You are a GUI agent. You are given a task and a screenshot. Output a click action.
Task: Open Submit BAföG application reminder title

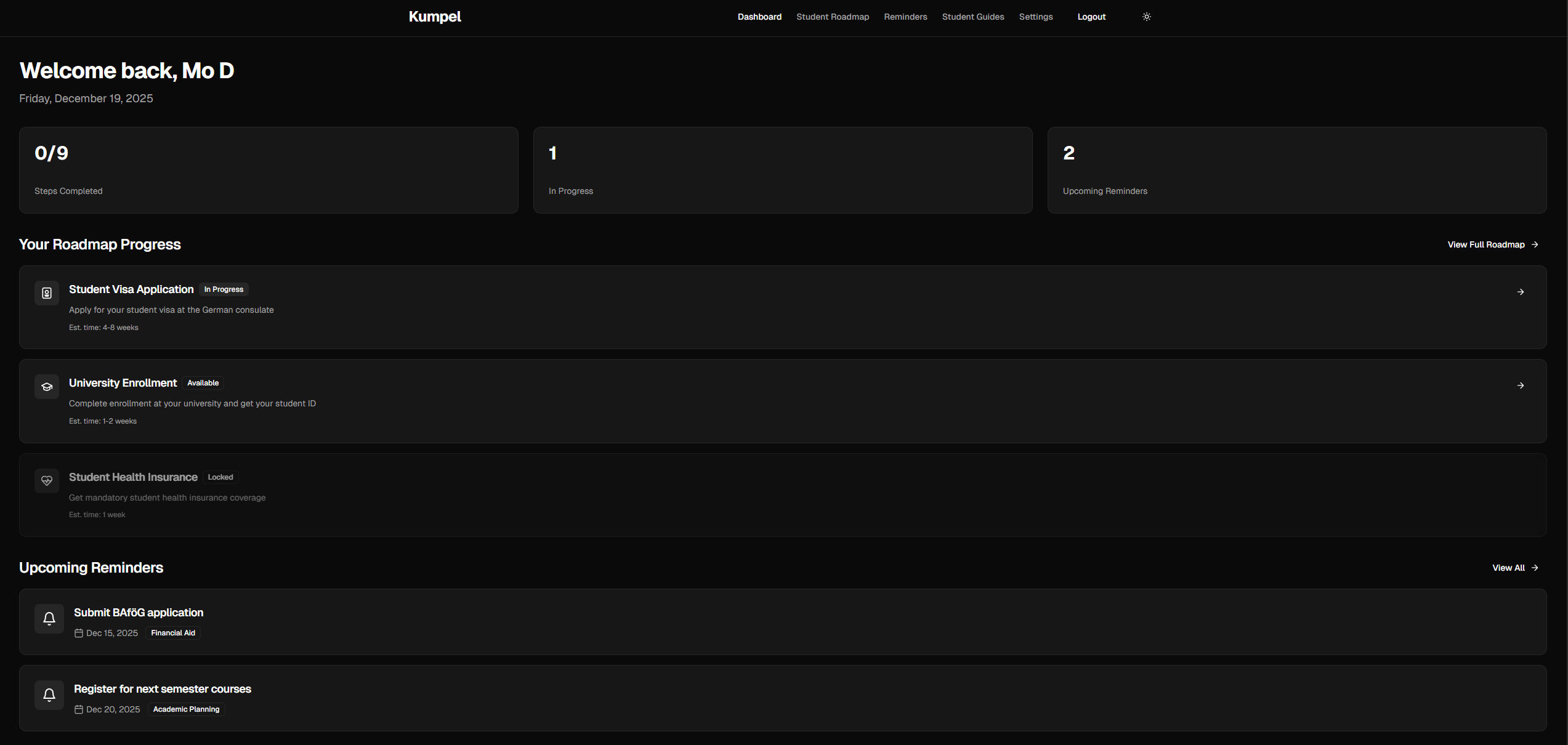tap(139, 613)
